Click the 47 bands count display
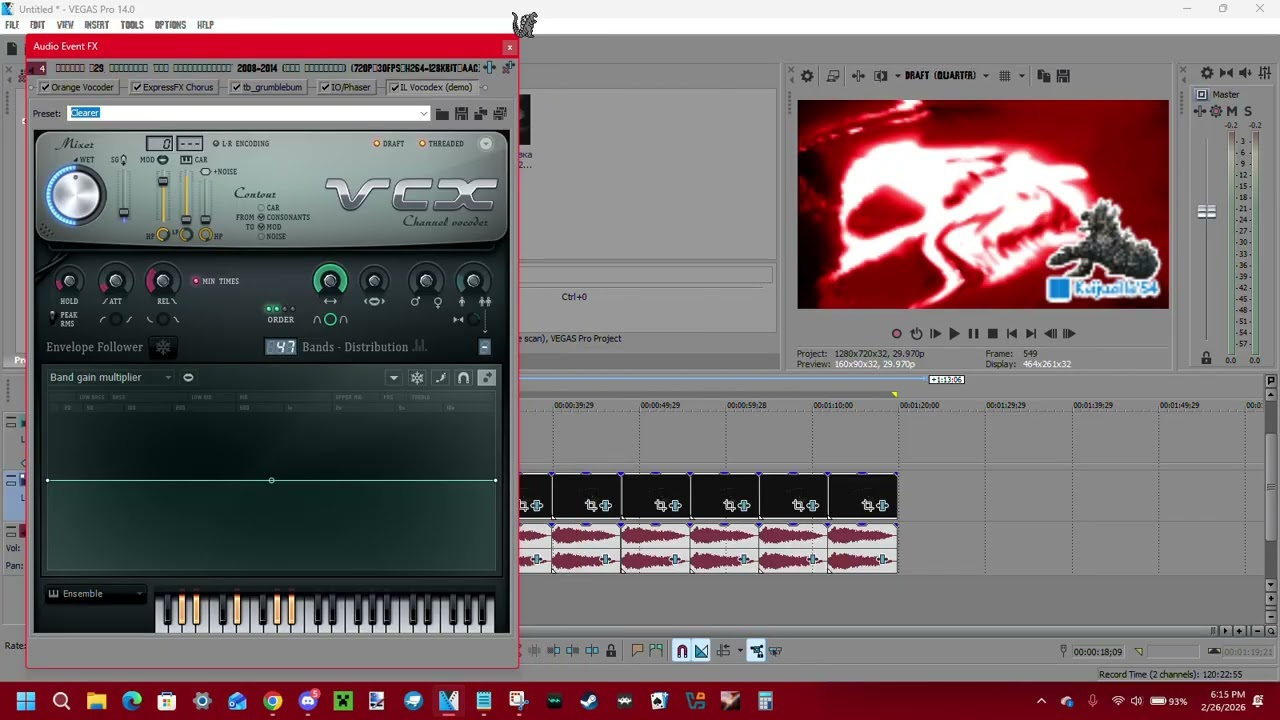The image size is (1280, 720). pos(281,347)
